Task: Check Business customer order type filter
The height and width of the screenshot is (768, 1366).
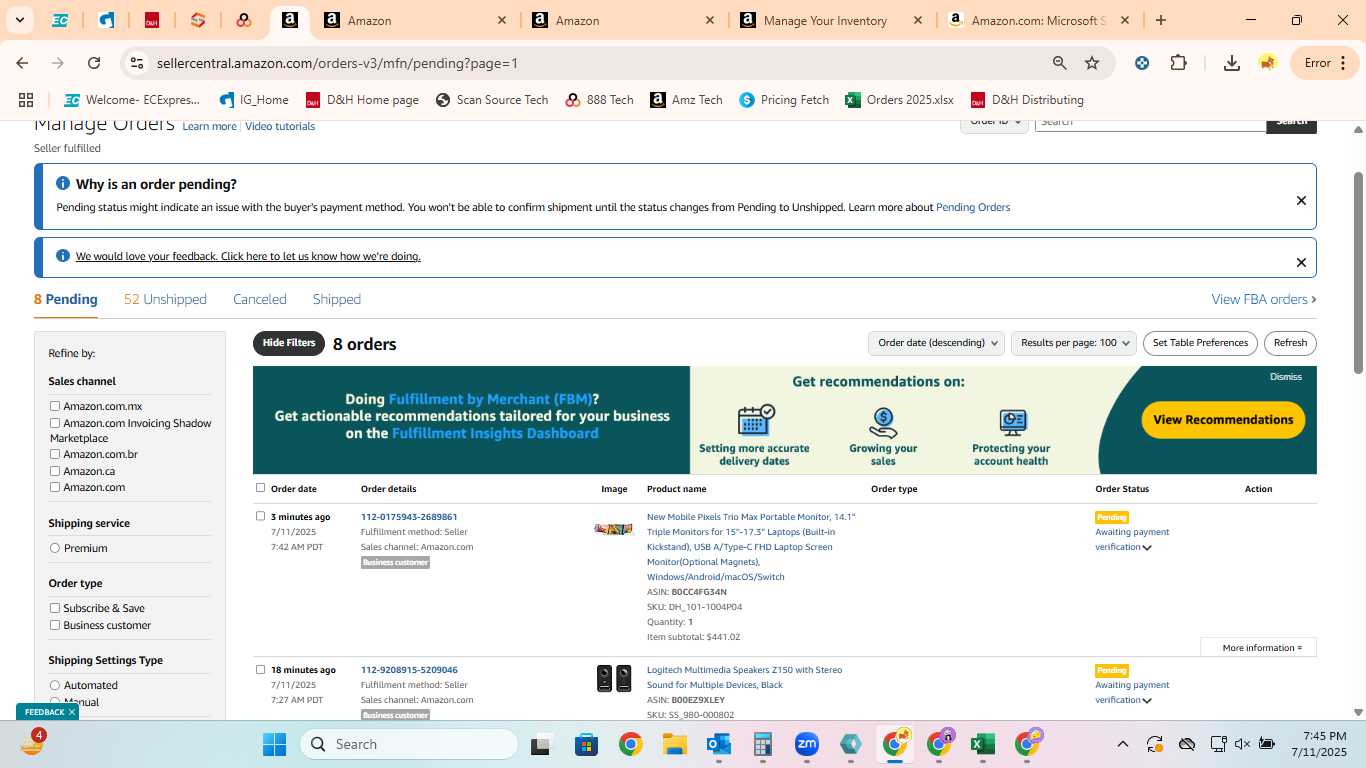Action: [55, 625]
